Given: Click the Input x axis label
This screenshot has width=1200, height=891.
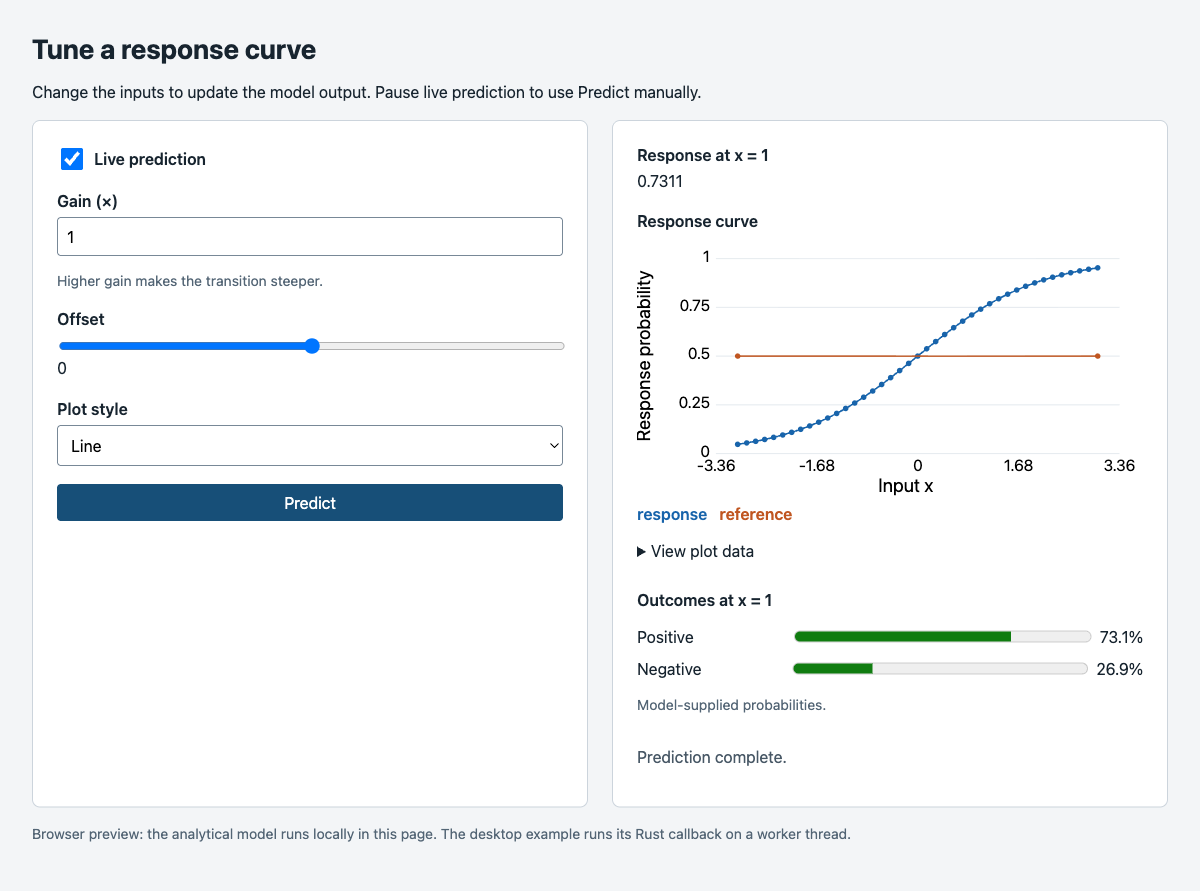Looking at the screenshot, I should coord(905,486).
